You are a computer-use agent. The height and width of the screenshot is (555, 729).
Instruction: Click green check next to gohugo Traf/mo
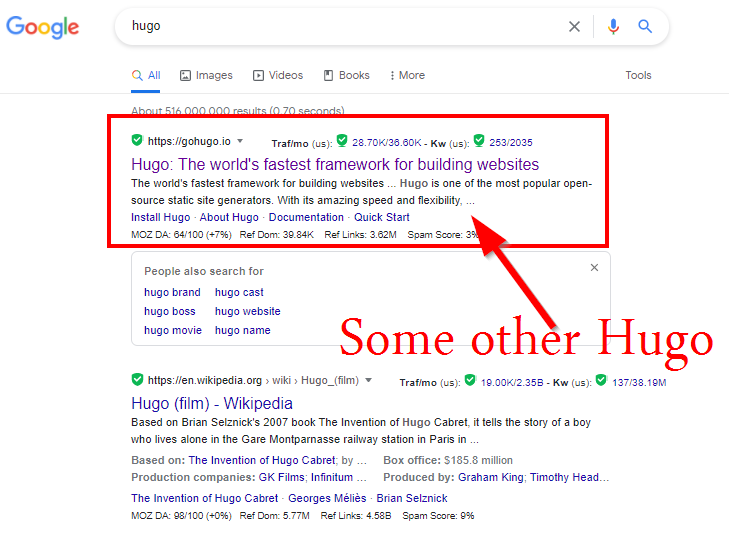pyautogui.click(x=342, y=141)
